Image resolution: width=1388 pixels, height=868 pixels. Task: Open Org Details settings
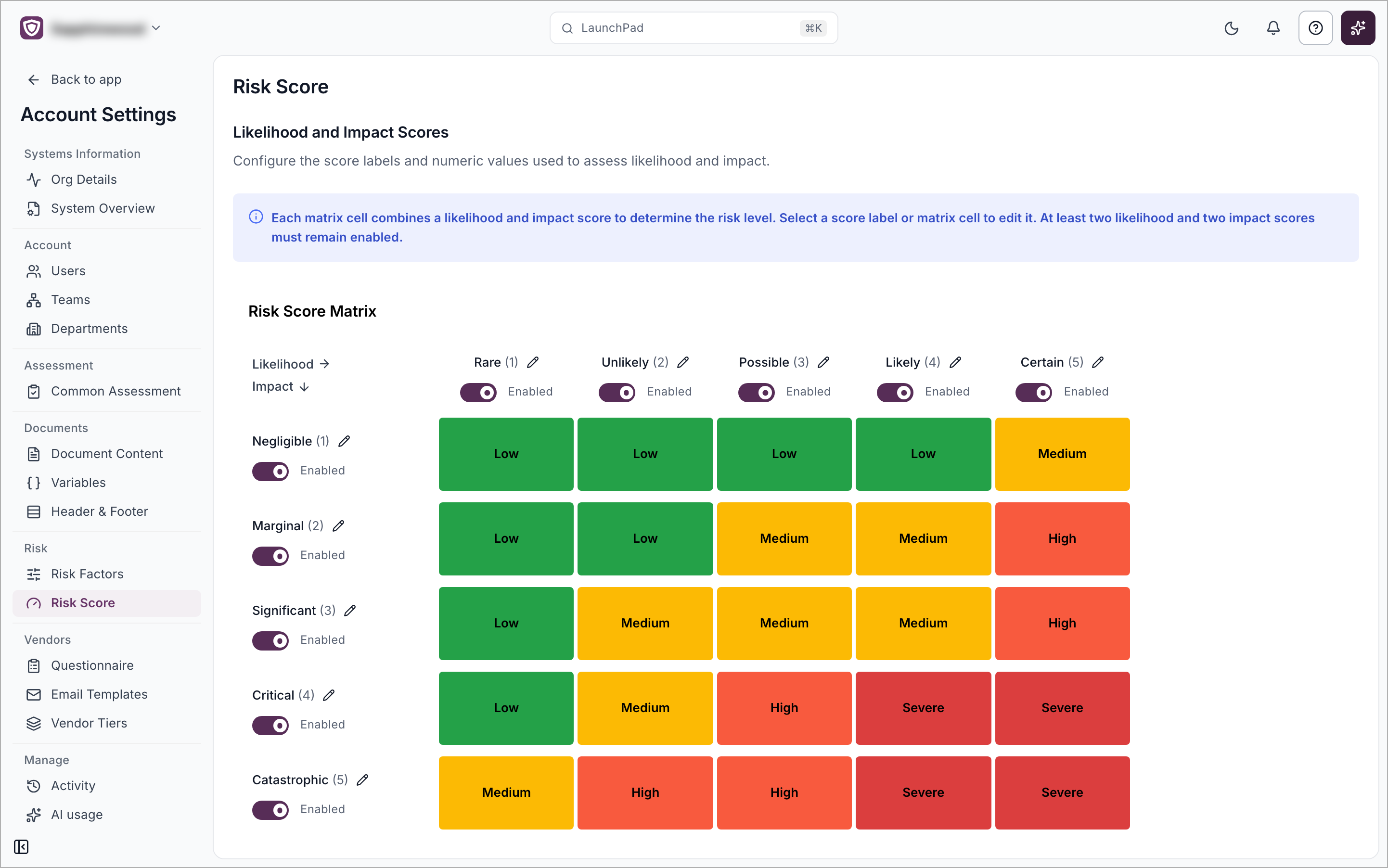click(x=107, y=179)
